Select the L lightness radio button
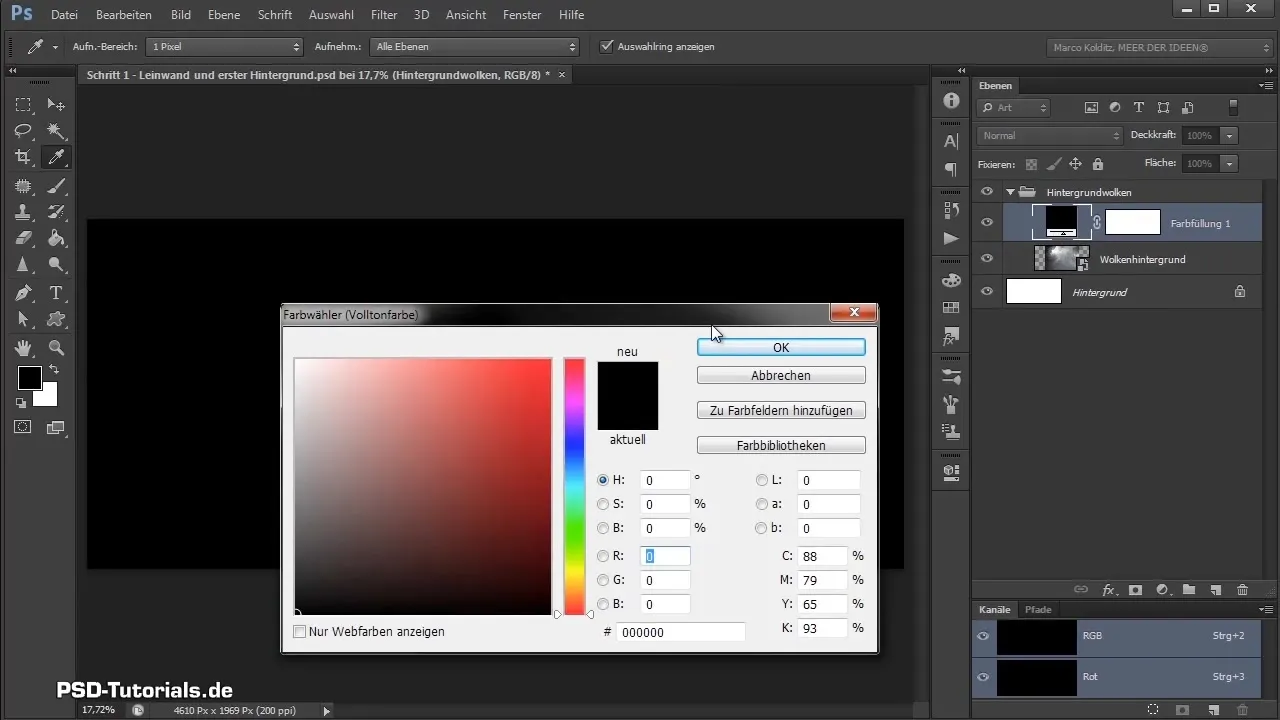This screenshot has height=720, width=1280. point(762,480)
